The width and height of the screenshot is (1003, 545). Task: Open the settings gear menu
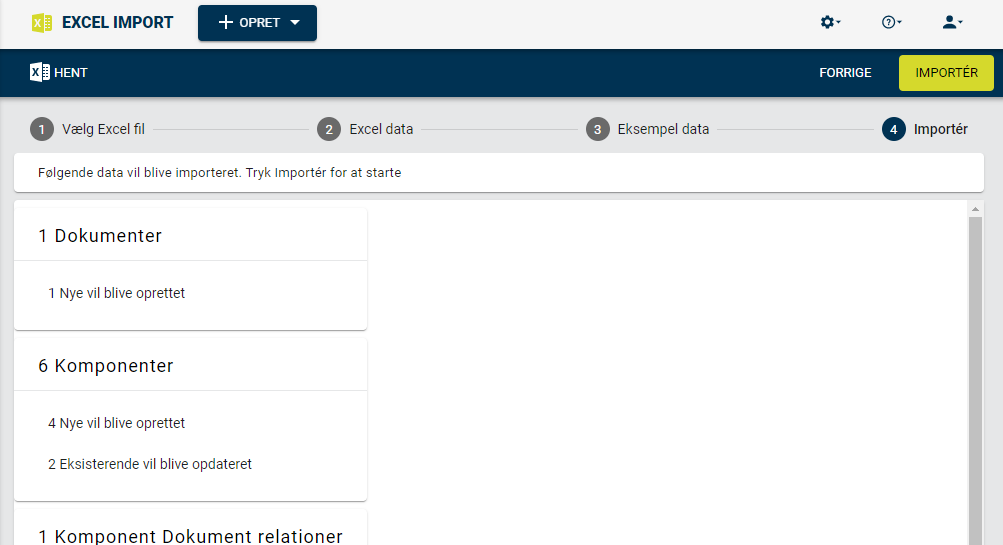(x=830, y=22)
